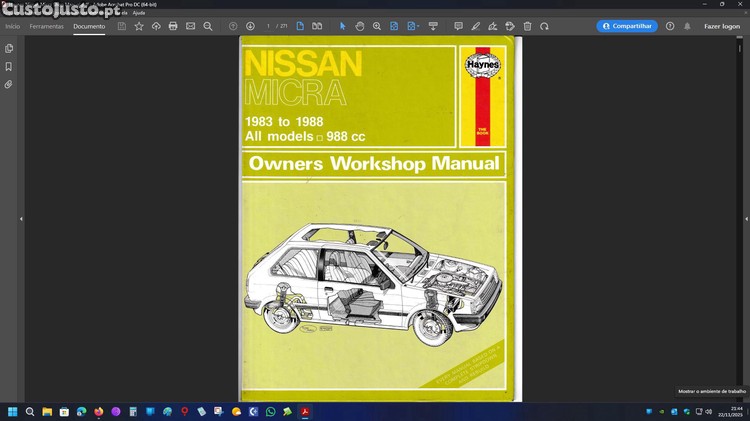Switch to the Início tab
The width and height of the screenshot is (750, 421).
click(x=12, y=26)
